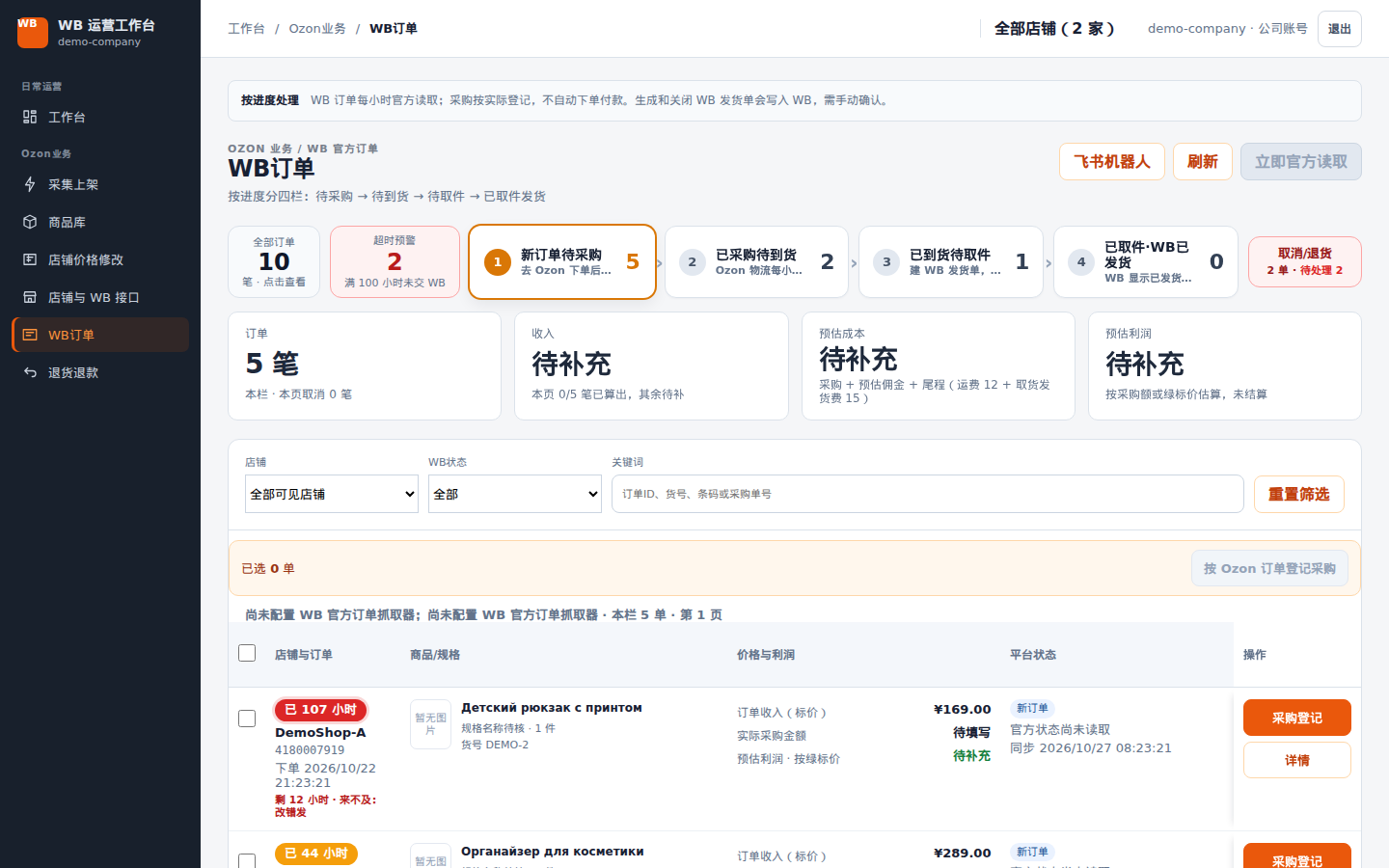Switch to 已到货待取件 stage
1389x868 pixels.
point(951,262)
